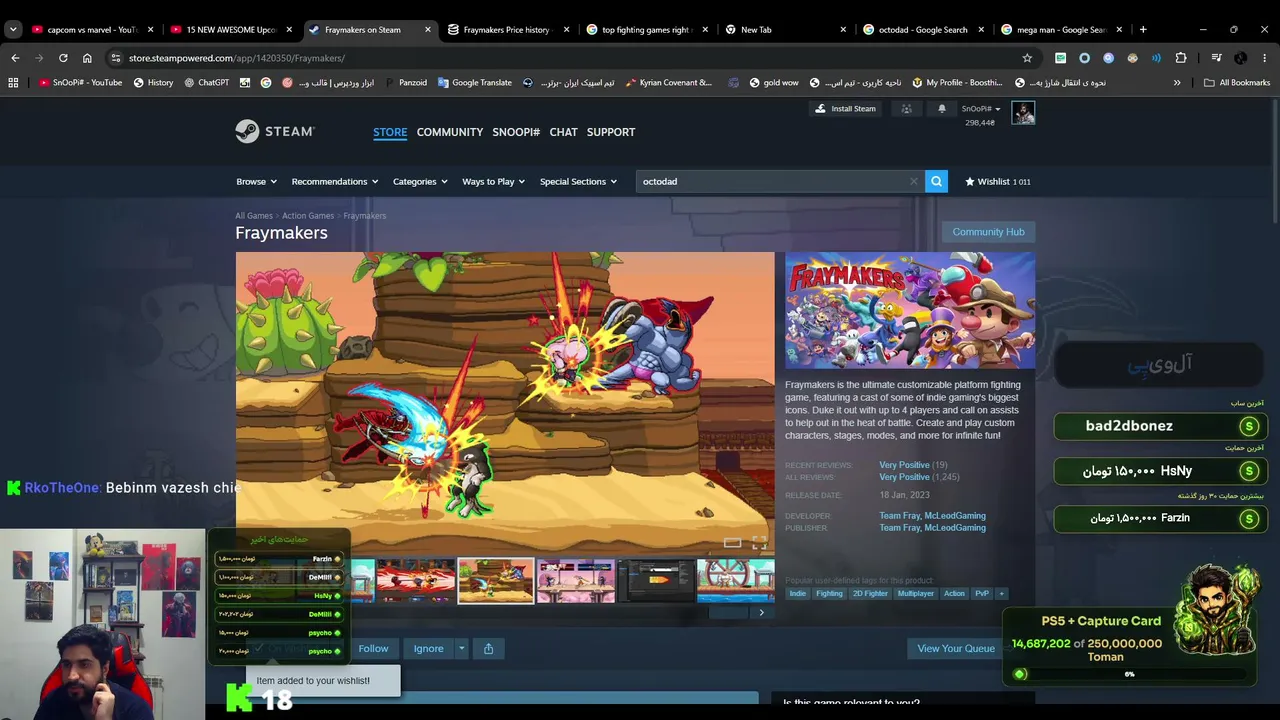Expand the Categories dropdown
This screenshot has width=1280, height=720.
420,181
